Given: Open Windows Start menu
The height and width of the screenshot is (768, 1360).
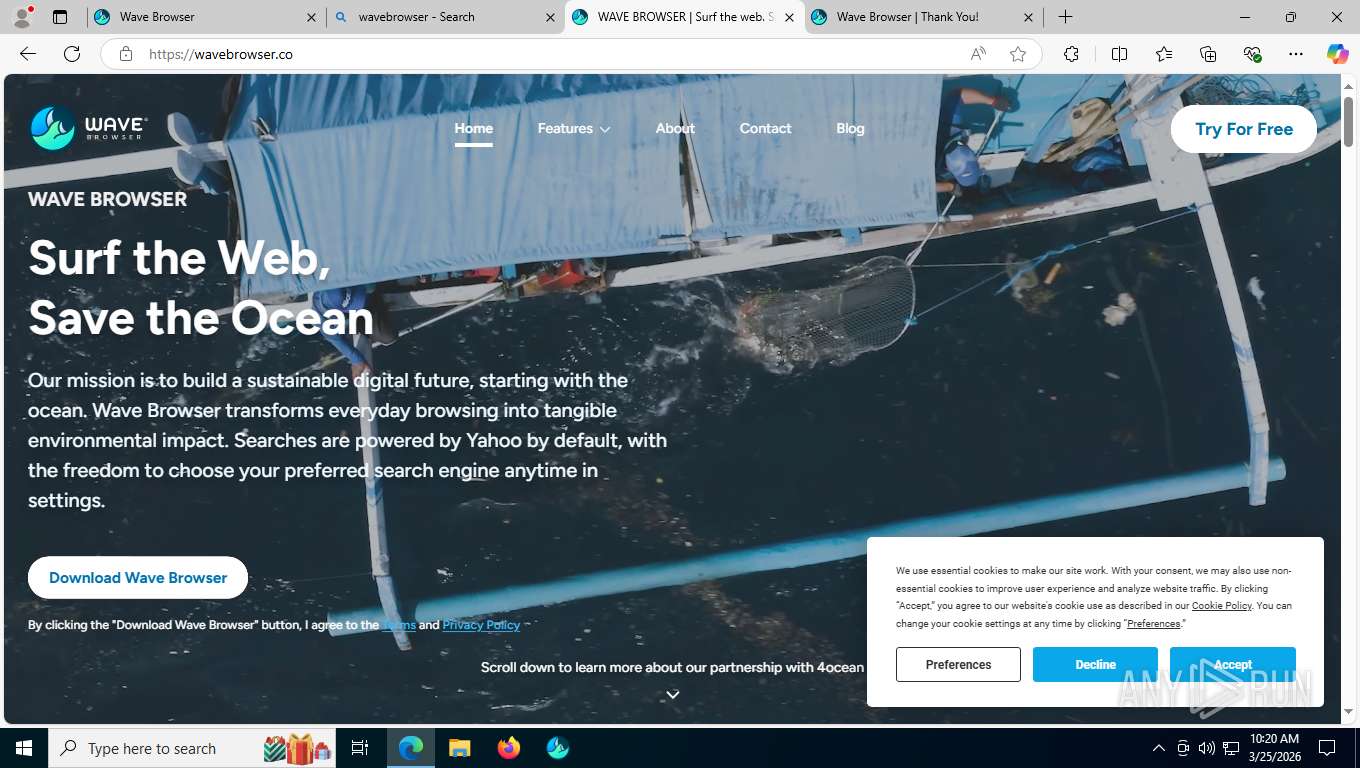Looking at the screenshot, I should pos(24,748).
